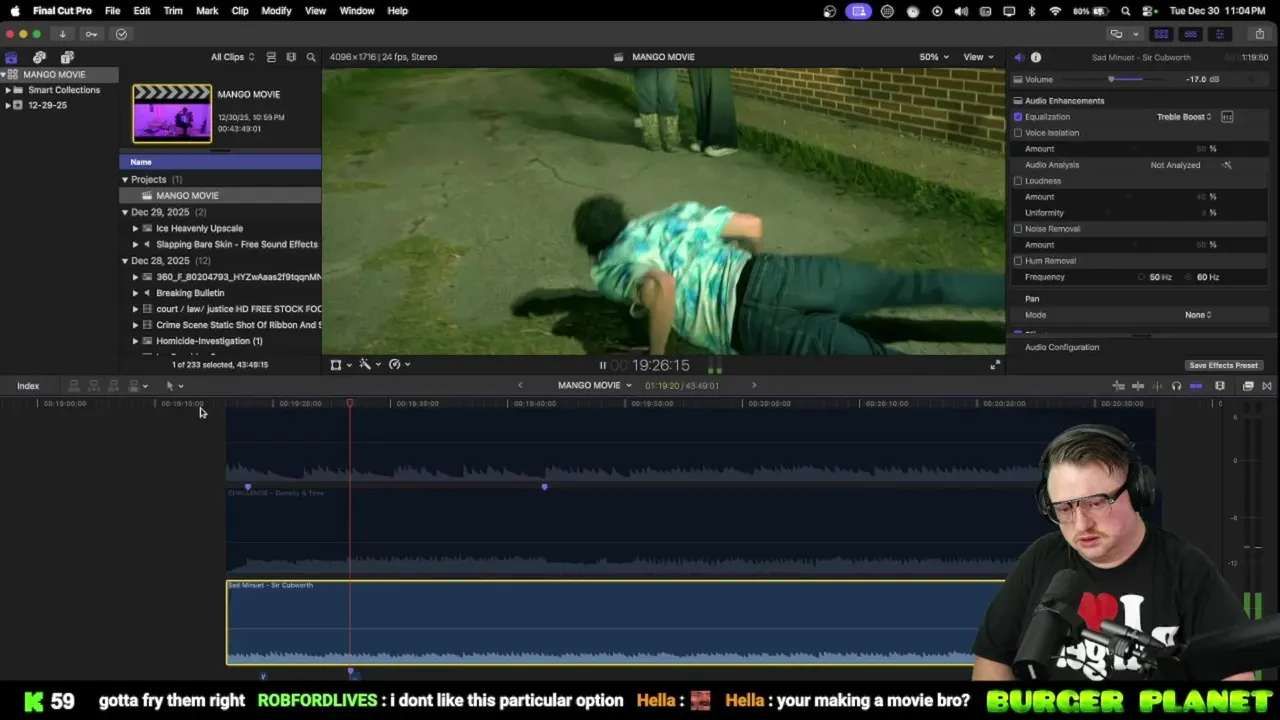Open the viewer View options dropdown

[x=978, y=57]
